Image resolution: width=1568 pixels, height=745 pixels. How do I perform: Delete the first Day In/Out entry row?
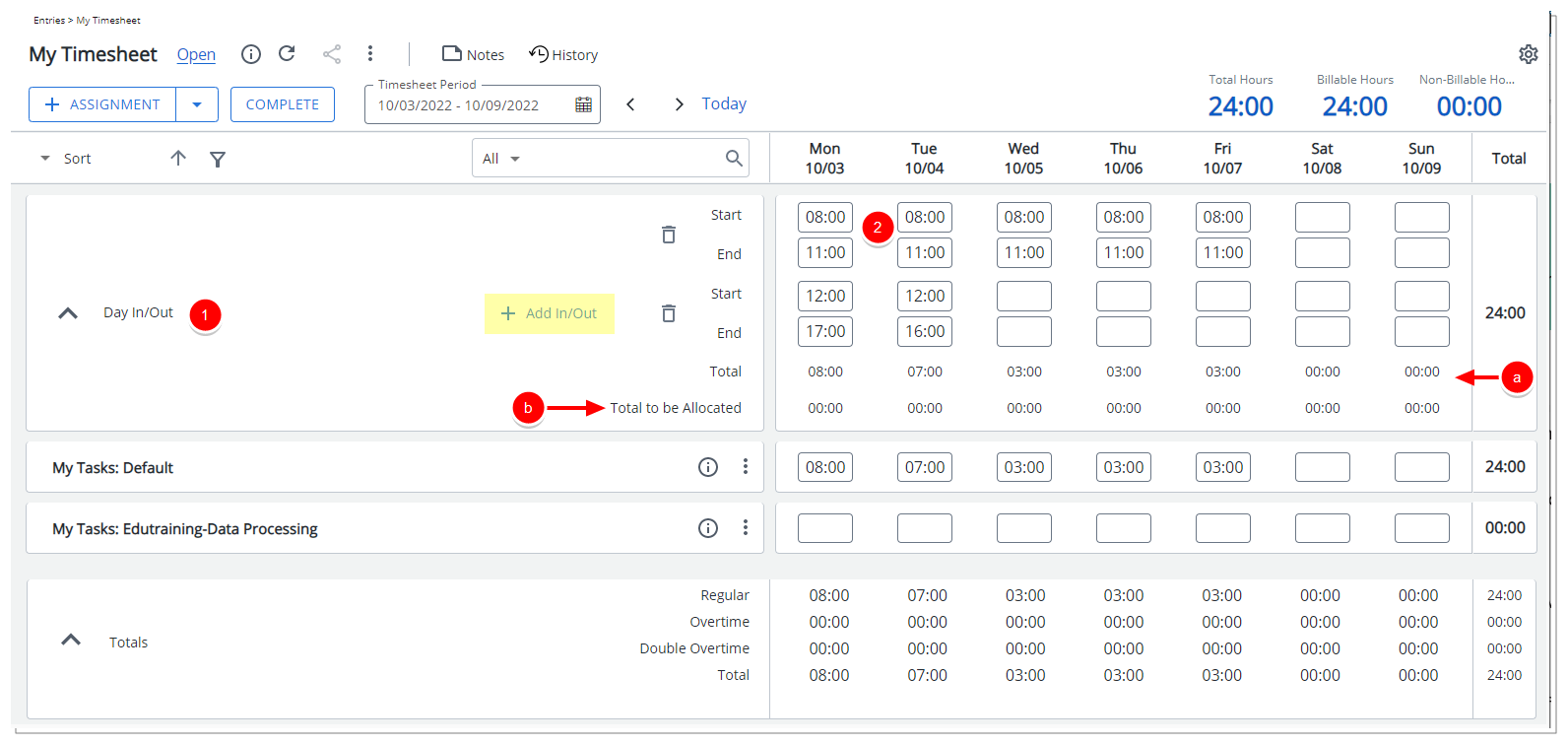[x=669, y=235]
